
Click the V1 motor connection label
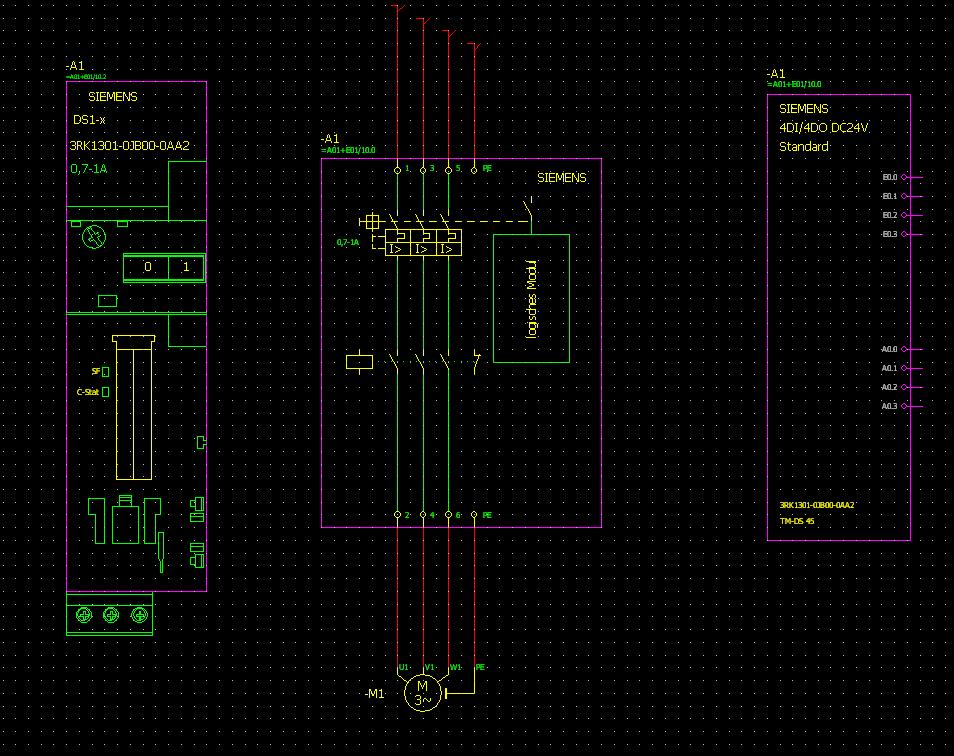pos(430,667)
